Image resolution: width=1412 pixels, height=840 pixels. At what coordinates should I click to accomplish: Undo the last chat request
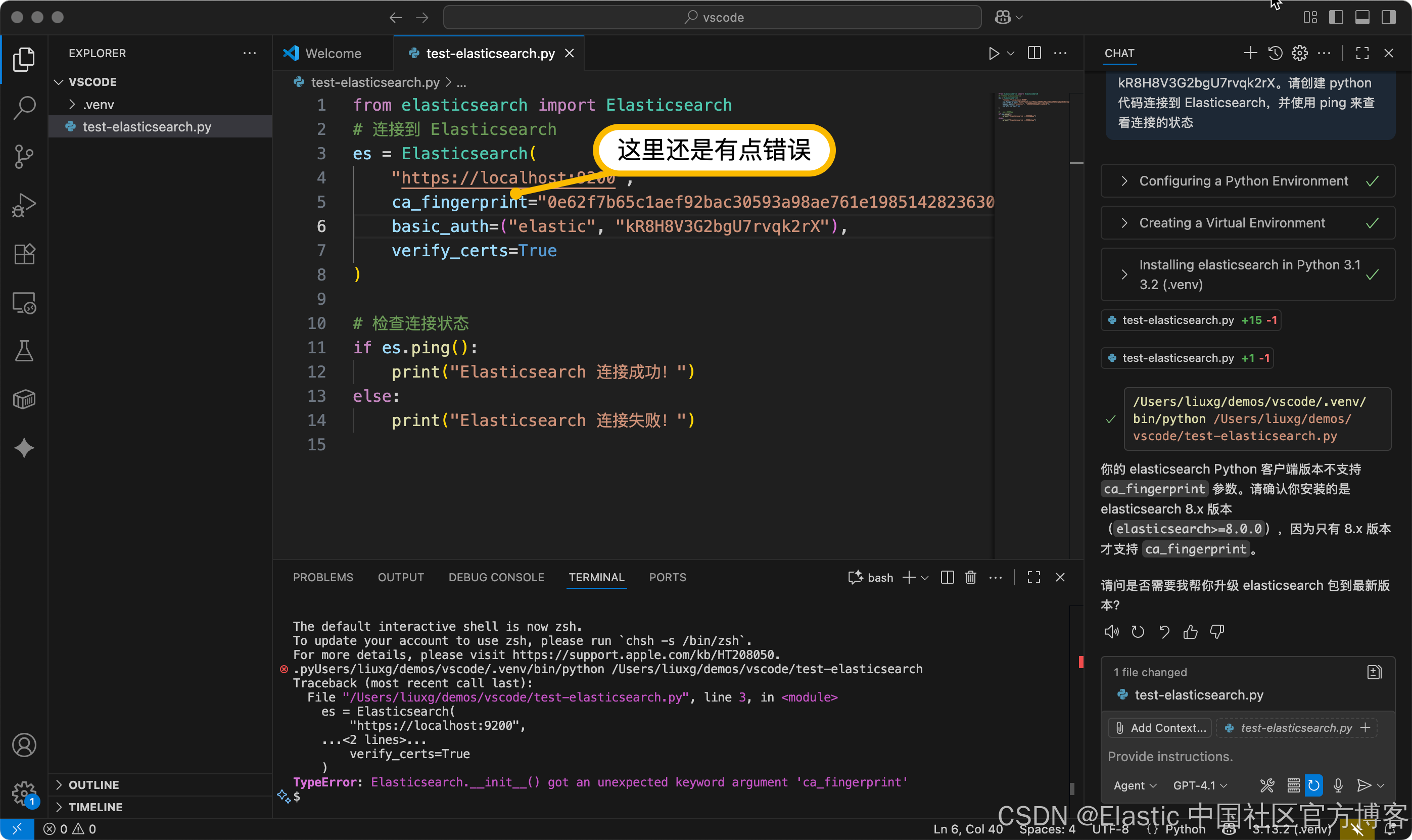(x=1163, y=632)
